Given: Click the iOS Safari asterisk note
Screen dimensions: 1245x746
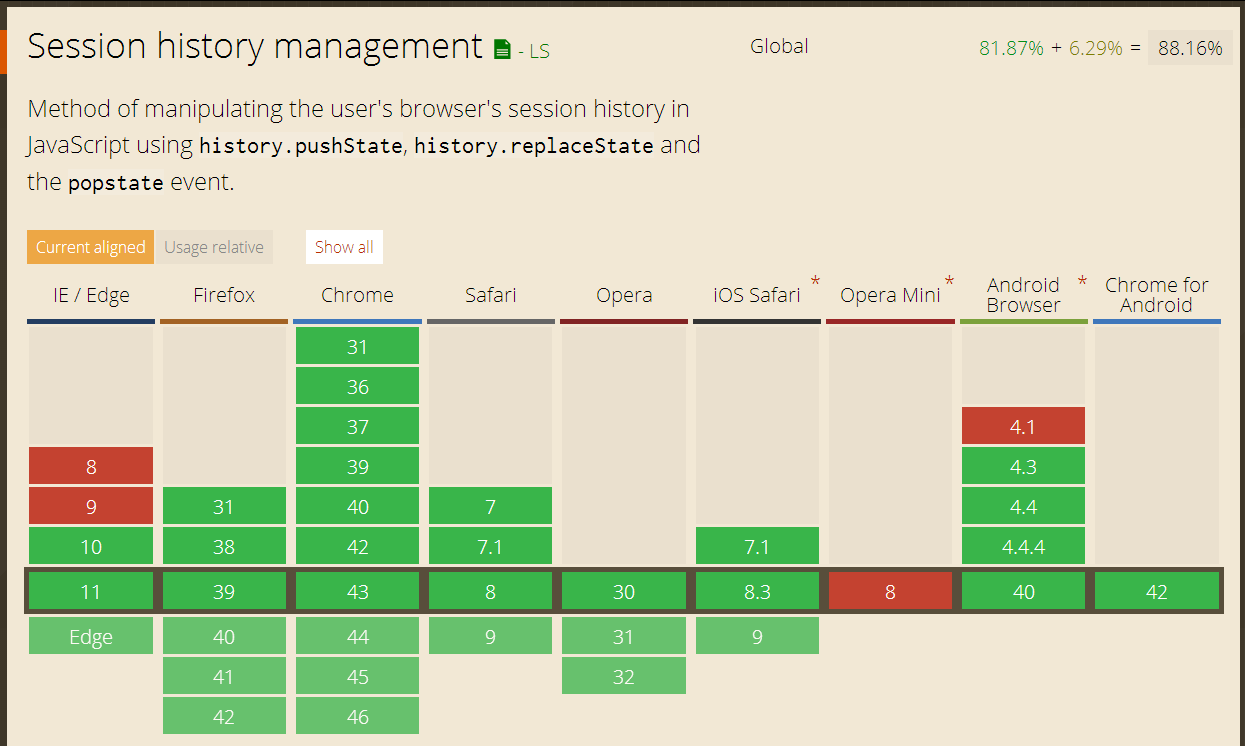Looking at the screenshot, I should (x=816, y=282).
